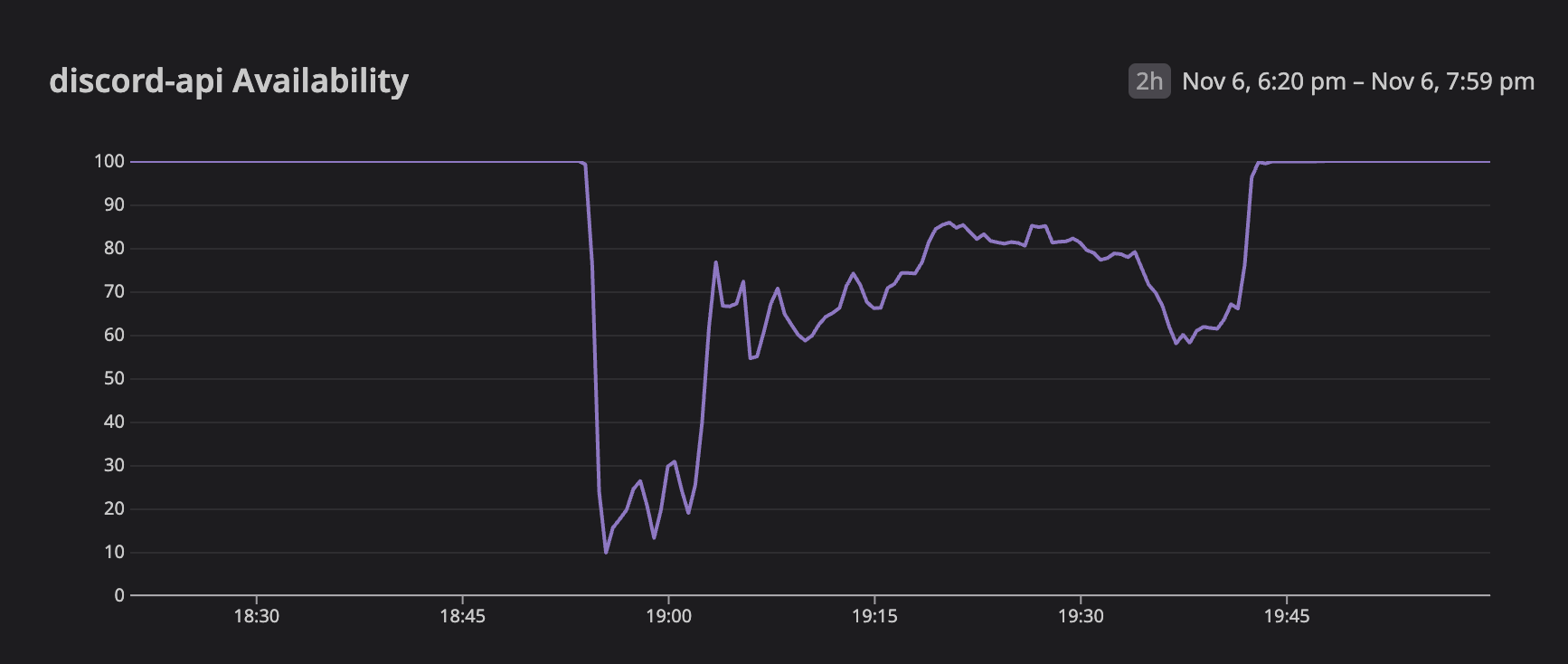This screenshot has height=664, width=1568.
Task: Click the Nov 6 date range text
Action: tap(1358, 81)
